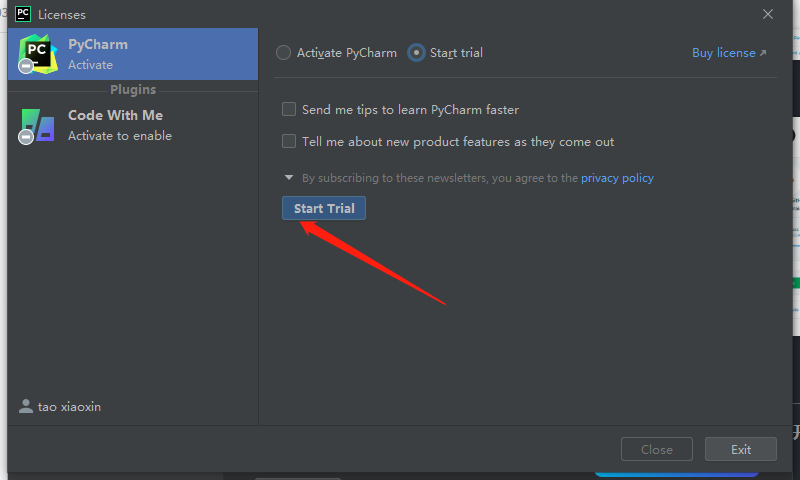The image size is (800, 480).
Task: Close the Licenses dialog with X
Action: point(768,14)
